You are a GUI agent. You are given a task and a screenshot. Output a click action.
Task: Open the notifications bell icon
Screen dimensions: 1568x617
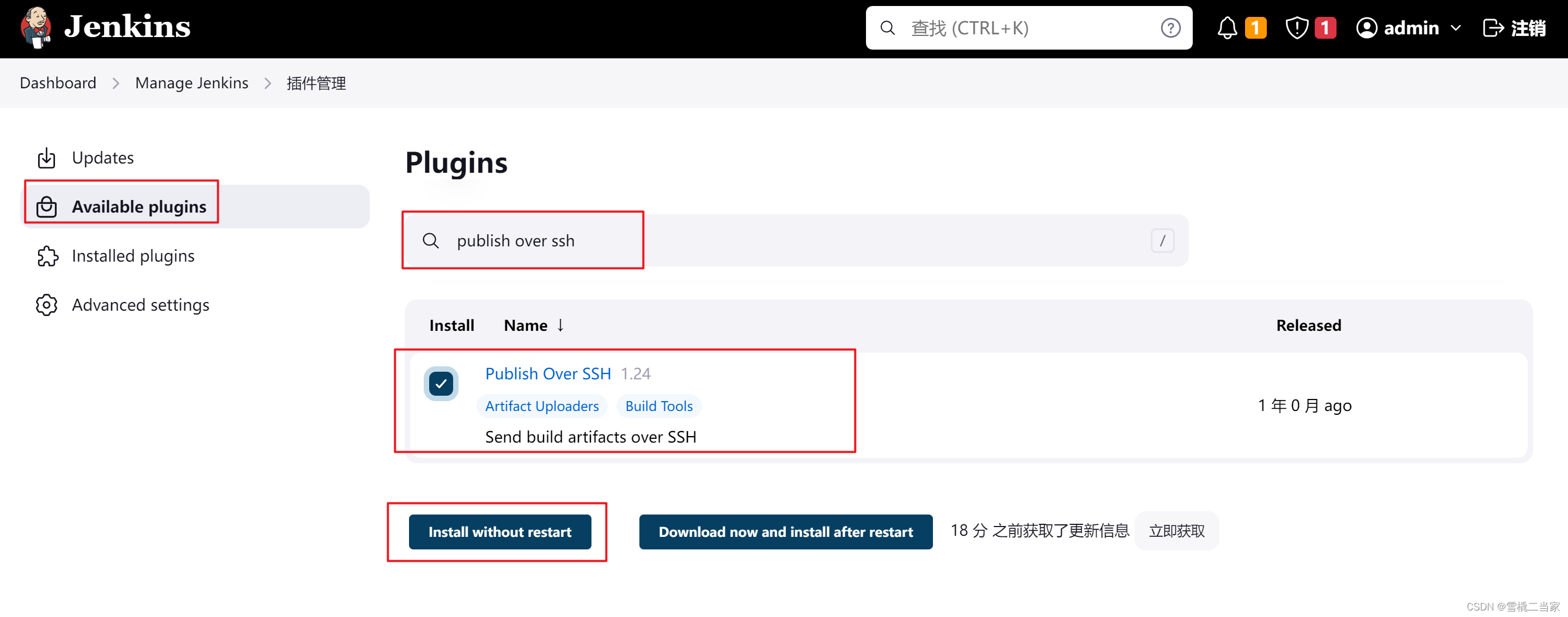tap(1227, 28)
